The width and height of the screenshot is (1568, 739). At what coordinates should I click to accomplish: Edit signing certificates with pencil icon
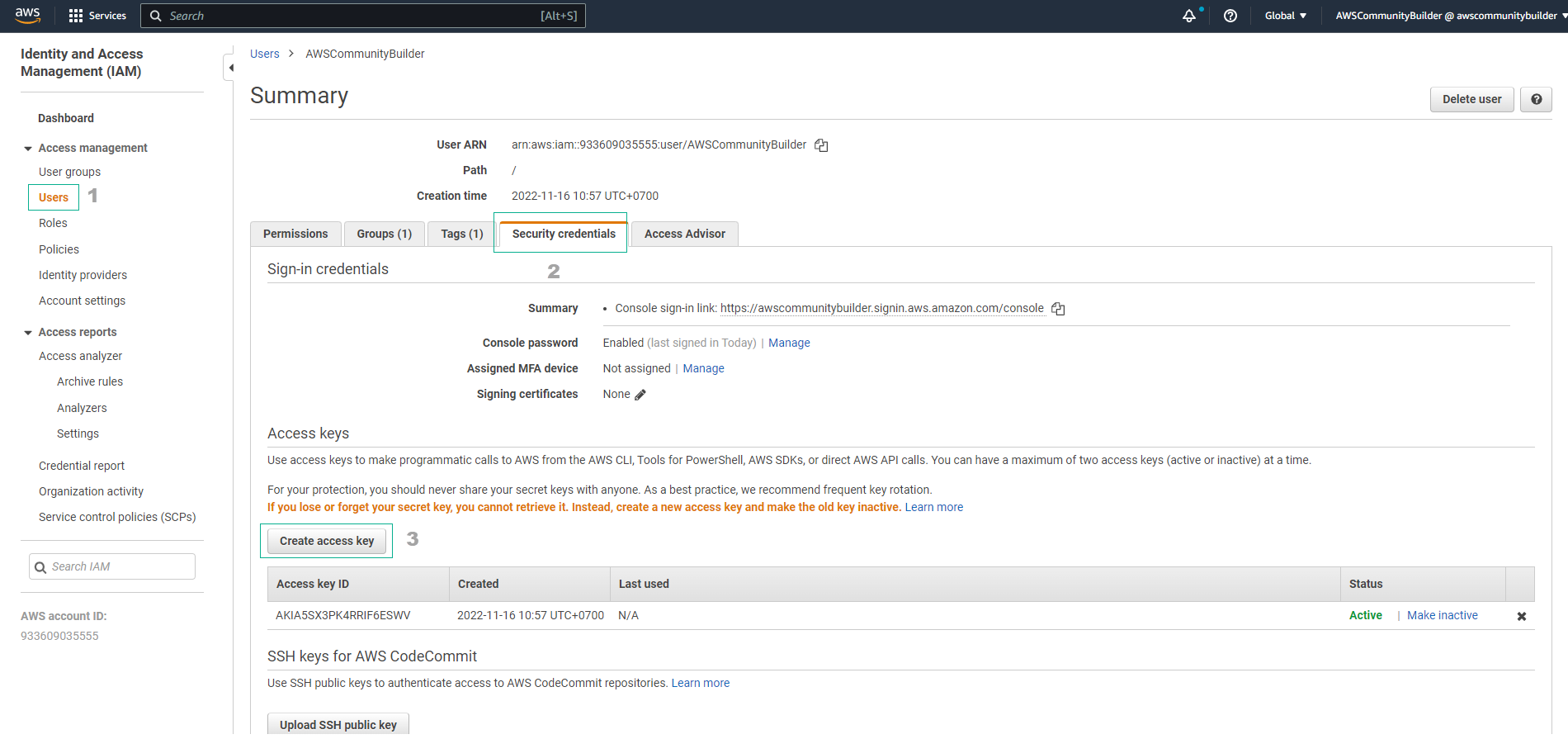coord(640,395)
